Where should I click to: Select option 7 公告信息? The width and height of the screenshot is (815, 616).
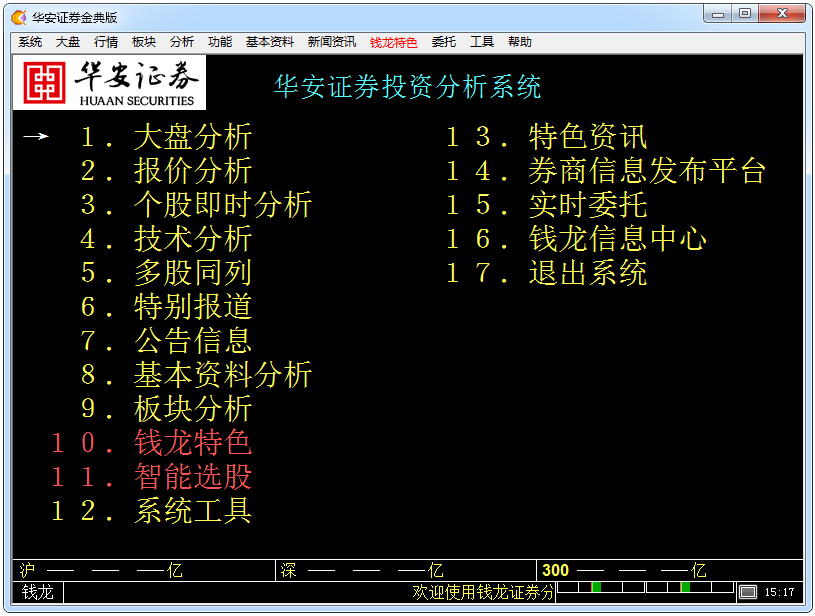166,341
